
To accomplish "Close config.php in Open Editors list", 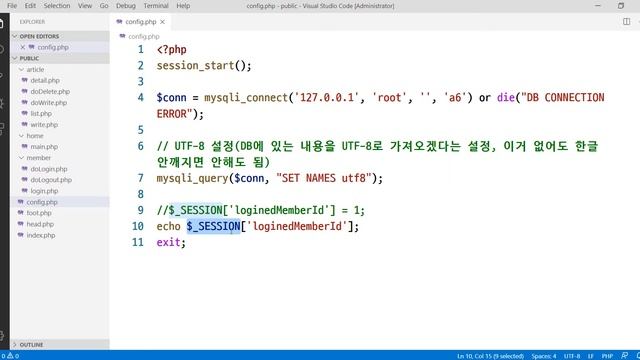I will coord(23,47).
